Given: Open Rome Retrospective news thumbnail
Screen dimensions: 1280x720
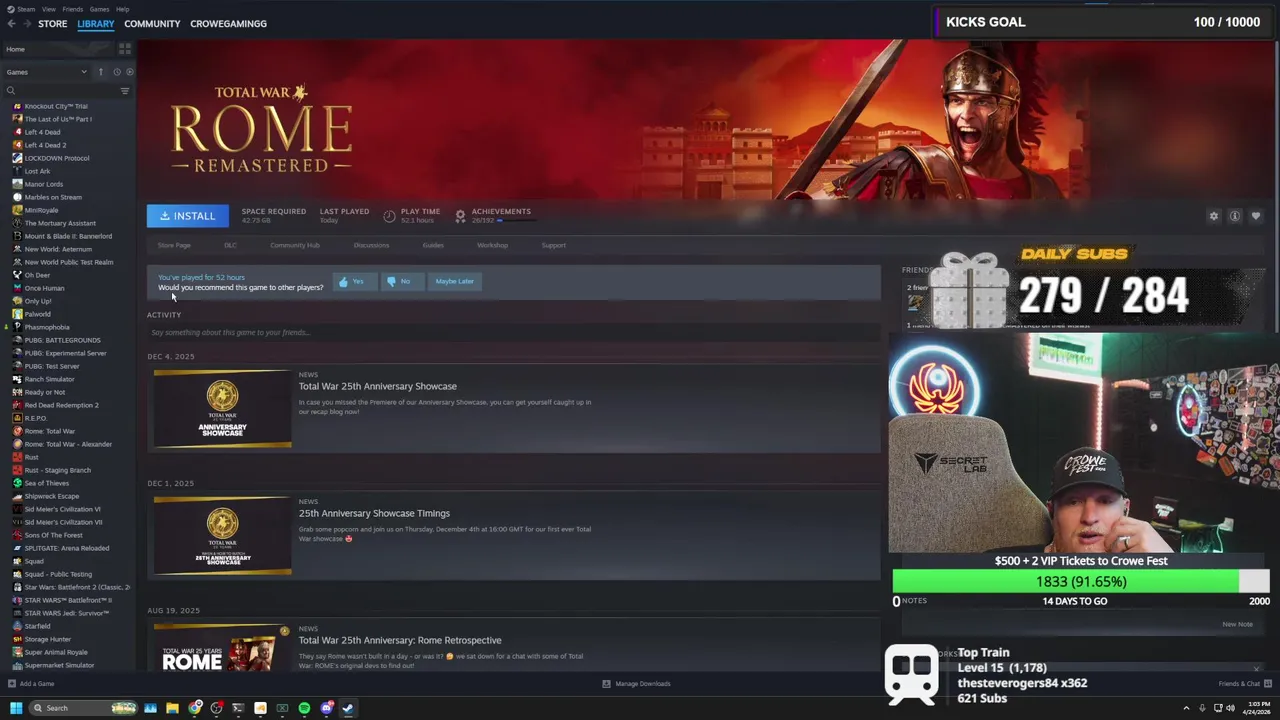Looking at the screenshot, I should coord(222,647).
